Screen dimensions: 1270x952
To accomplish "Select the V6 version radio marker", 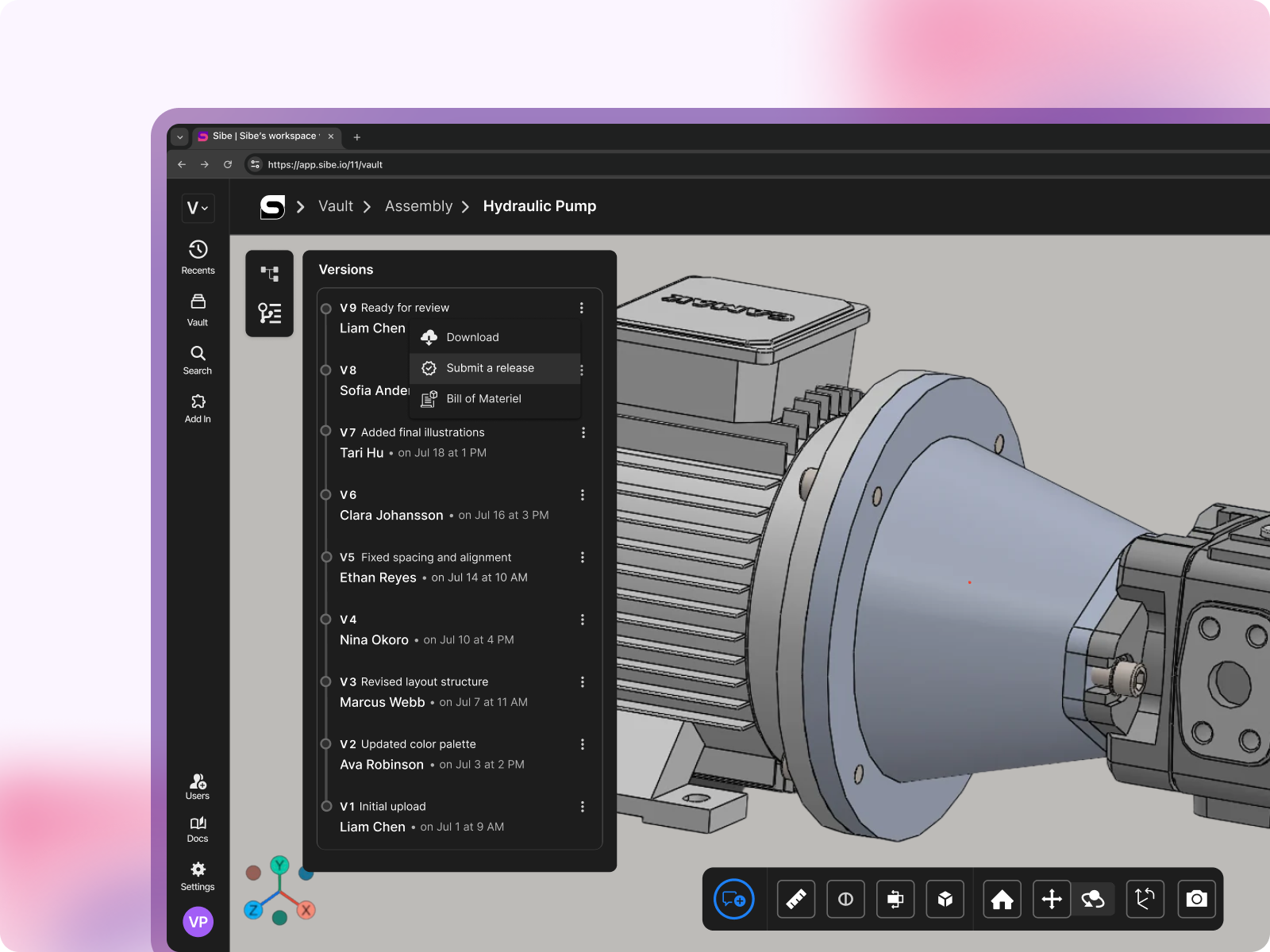I will (326, 495).
